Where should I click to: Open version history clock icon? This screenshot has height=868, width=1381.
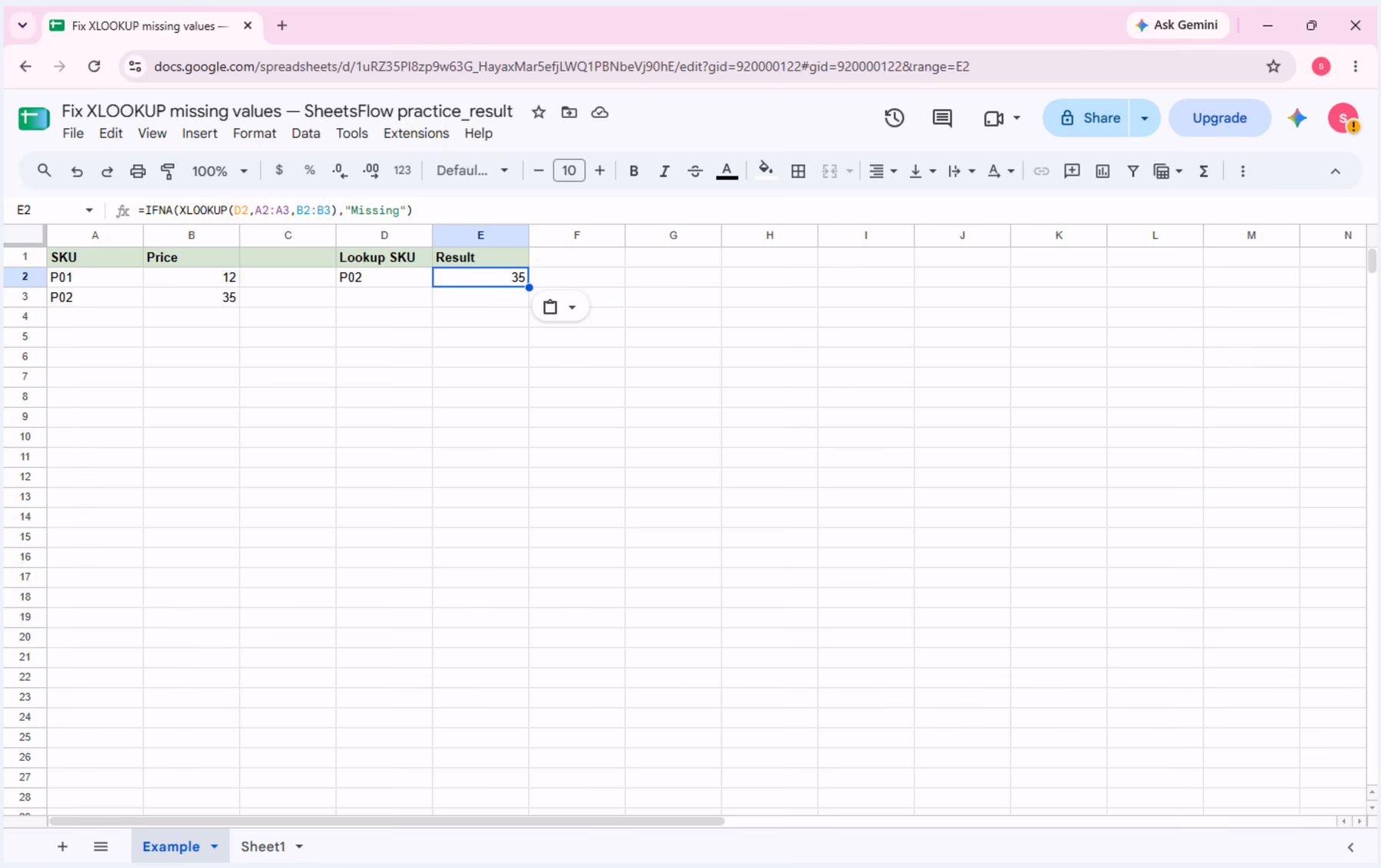coord(894,118)
